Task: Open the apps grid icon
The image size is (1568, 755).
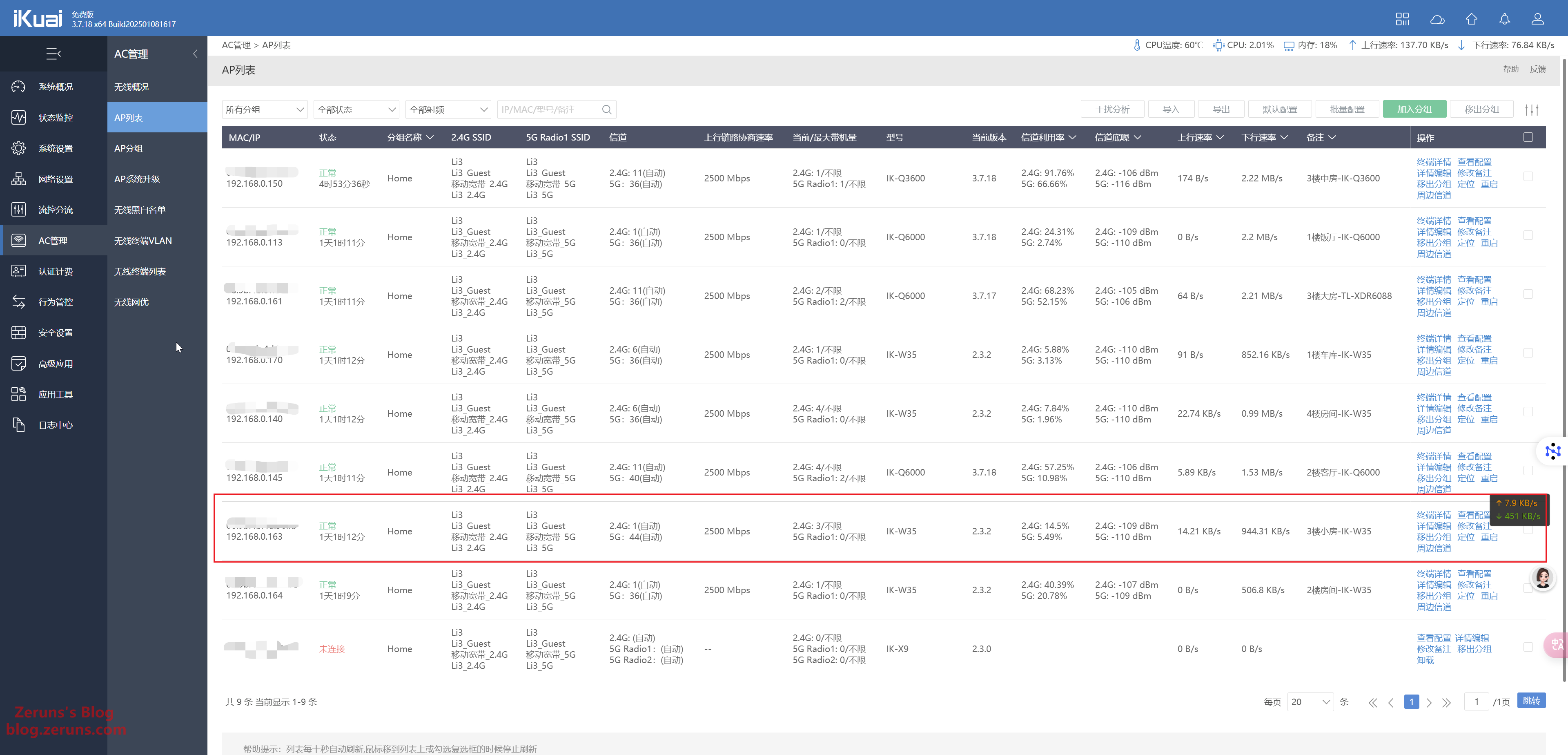Action: pyautogui.click(x=1403, y=19)
